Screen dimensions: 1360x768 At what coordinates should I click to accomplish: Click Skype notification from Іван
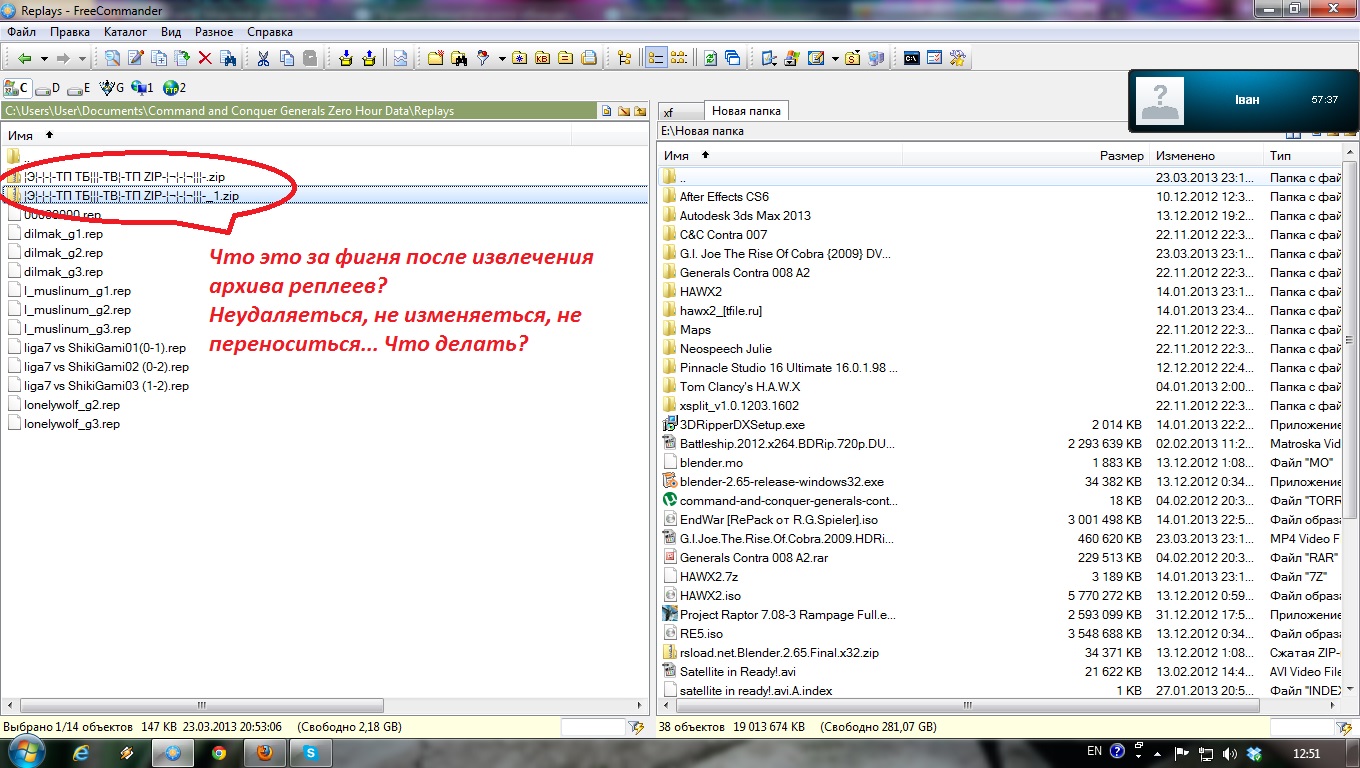point(1244,100)
